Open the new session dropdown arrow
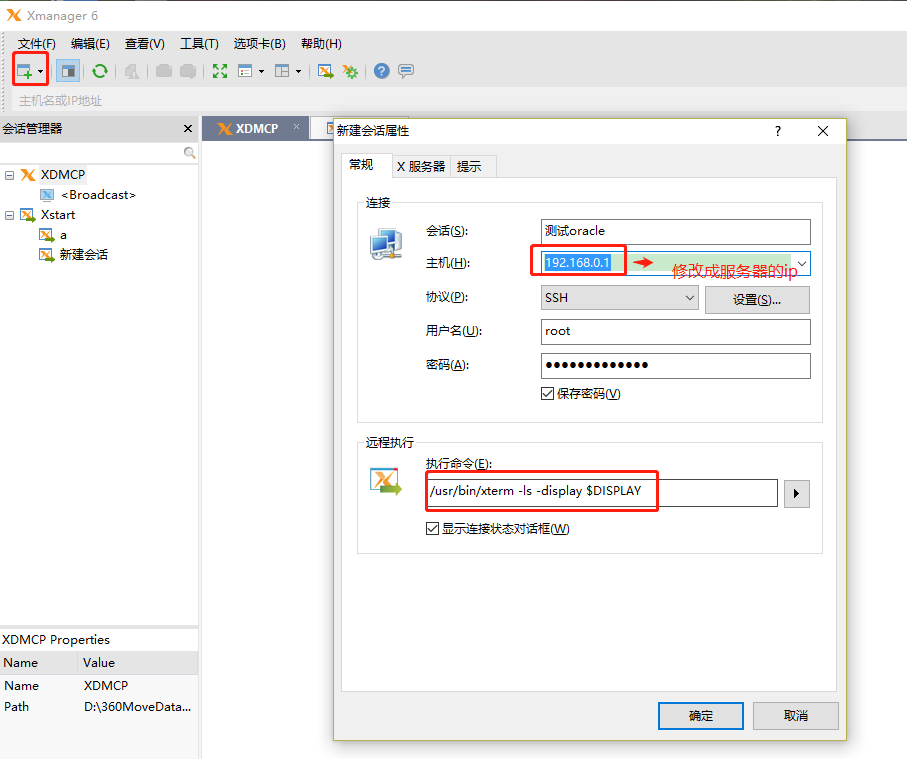Viewport: 907px width, 759px height. (x=40, y=71)
